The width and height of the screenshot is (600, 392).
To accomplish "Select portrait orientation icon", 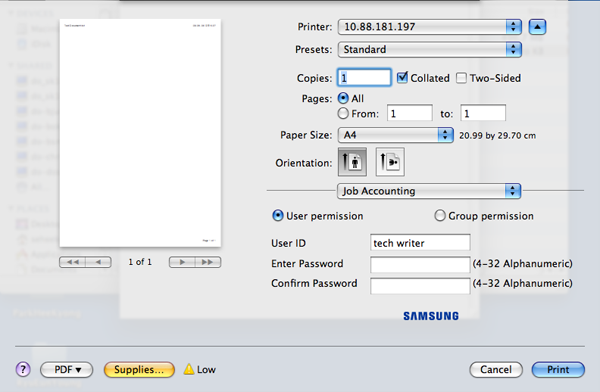I will [x=352, y=162].
